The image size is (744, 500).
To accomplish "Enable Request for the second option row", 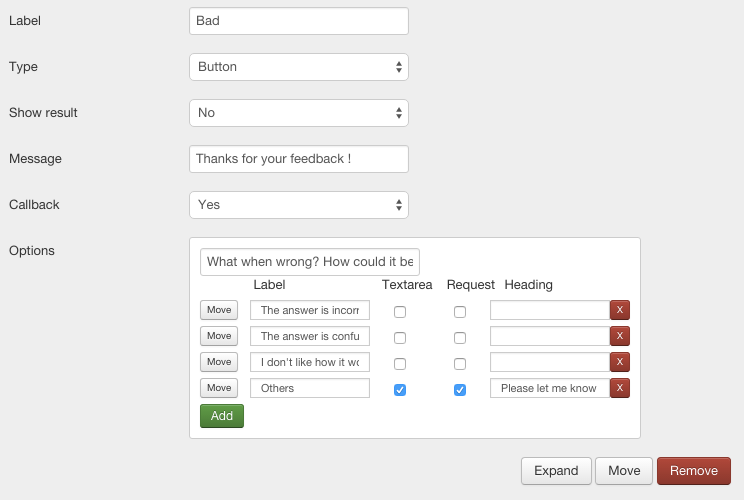I will [460, 338].
